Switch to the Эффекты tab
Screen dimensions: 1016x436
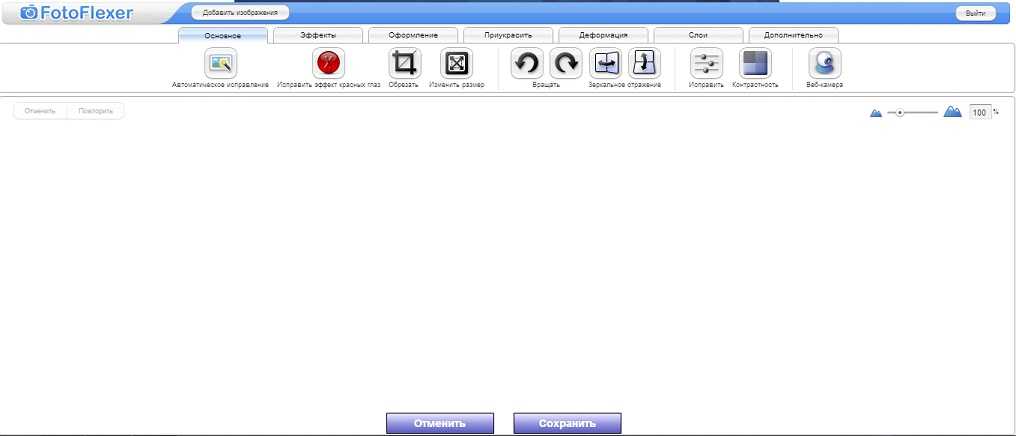click(x=318, y=35)
